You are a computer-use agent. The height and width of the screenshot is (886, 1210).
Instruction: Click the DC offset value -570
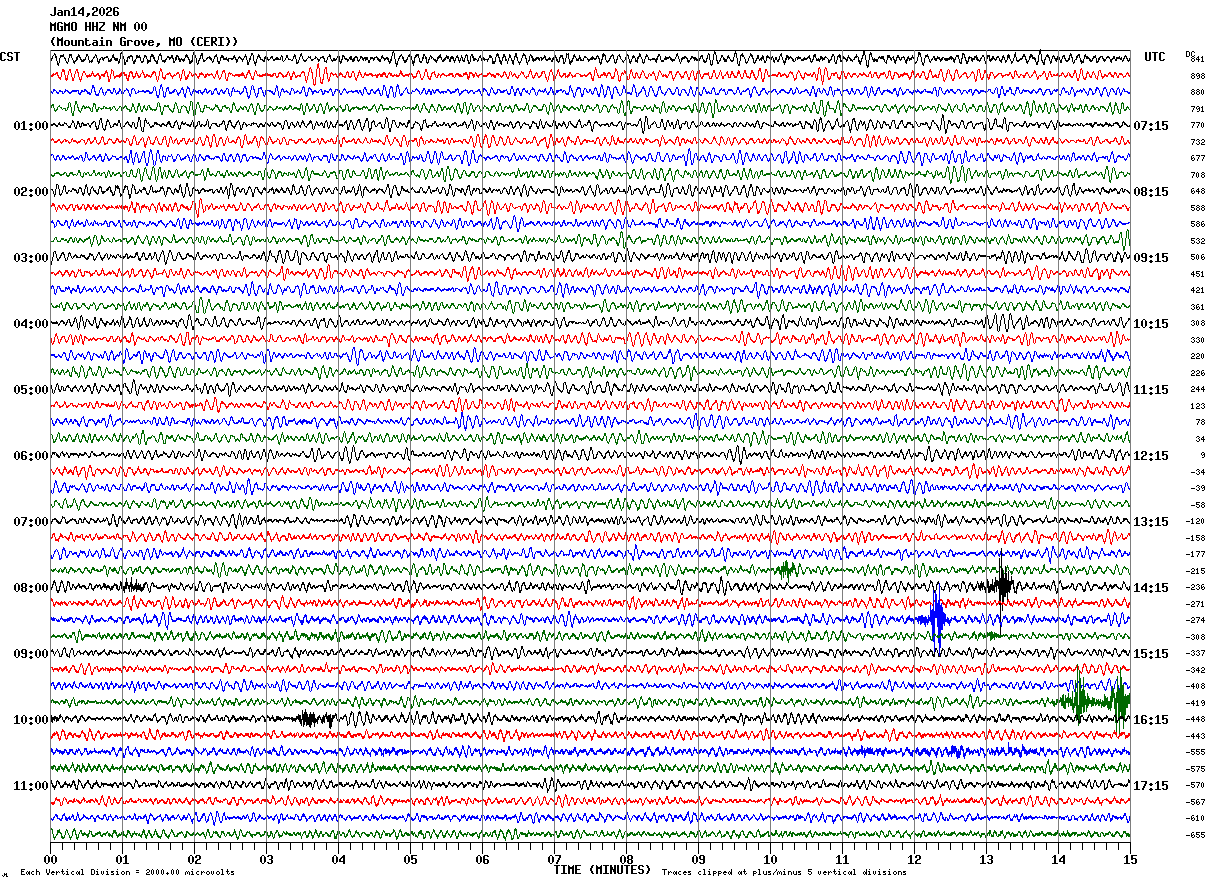[x=1196, y=786]
